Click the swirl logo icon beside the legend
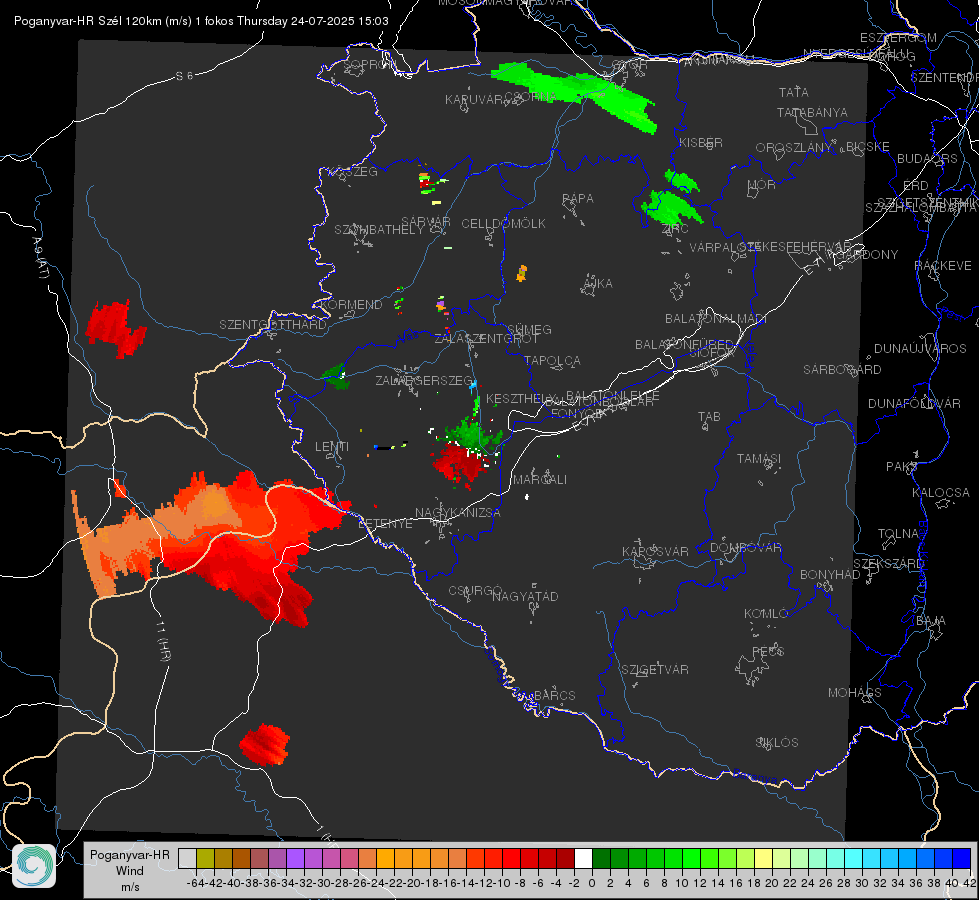979x900 pixels. click(34, 866)
